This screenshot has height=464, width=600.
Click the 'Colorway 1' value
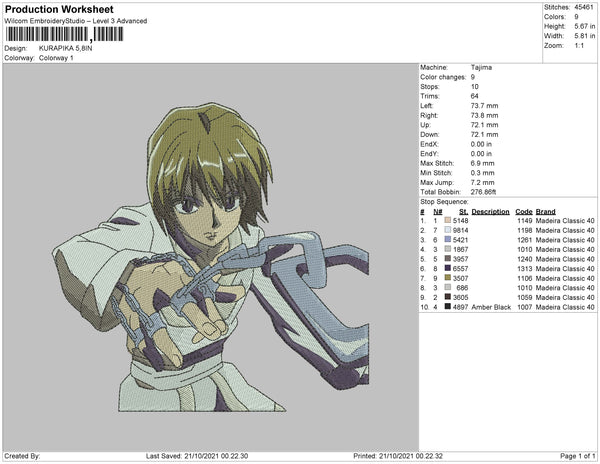click(56, 58)
